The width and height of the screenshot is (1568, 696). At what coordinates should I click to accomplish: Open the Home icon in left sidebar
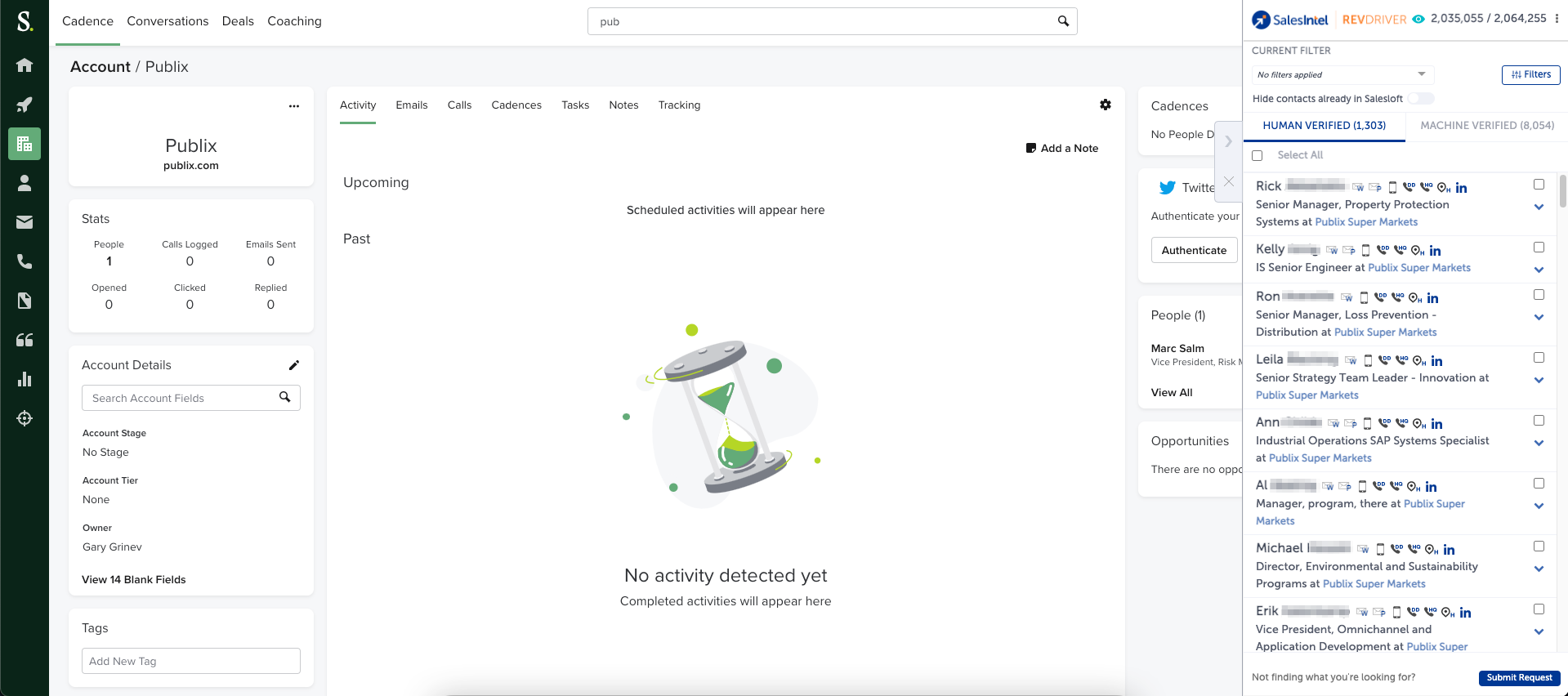tap(25, 65)
